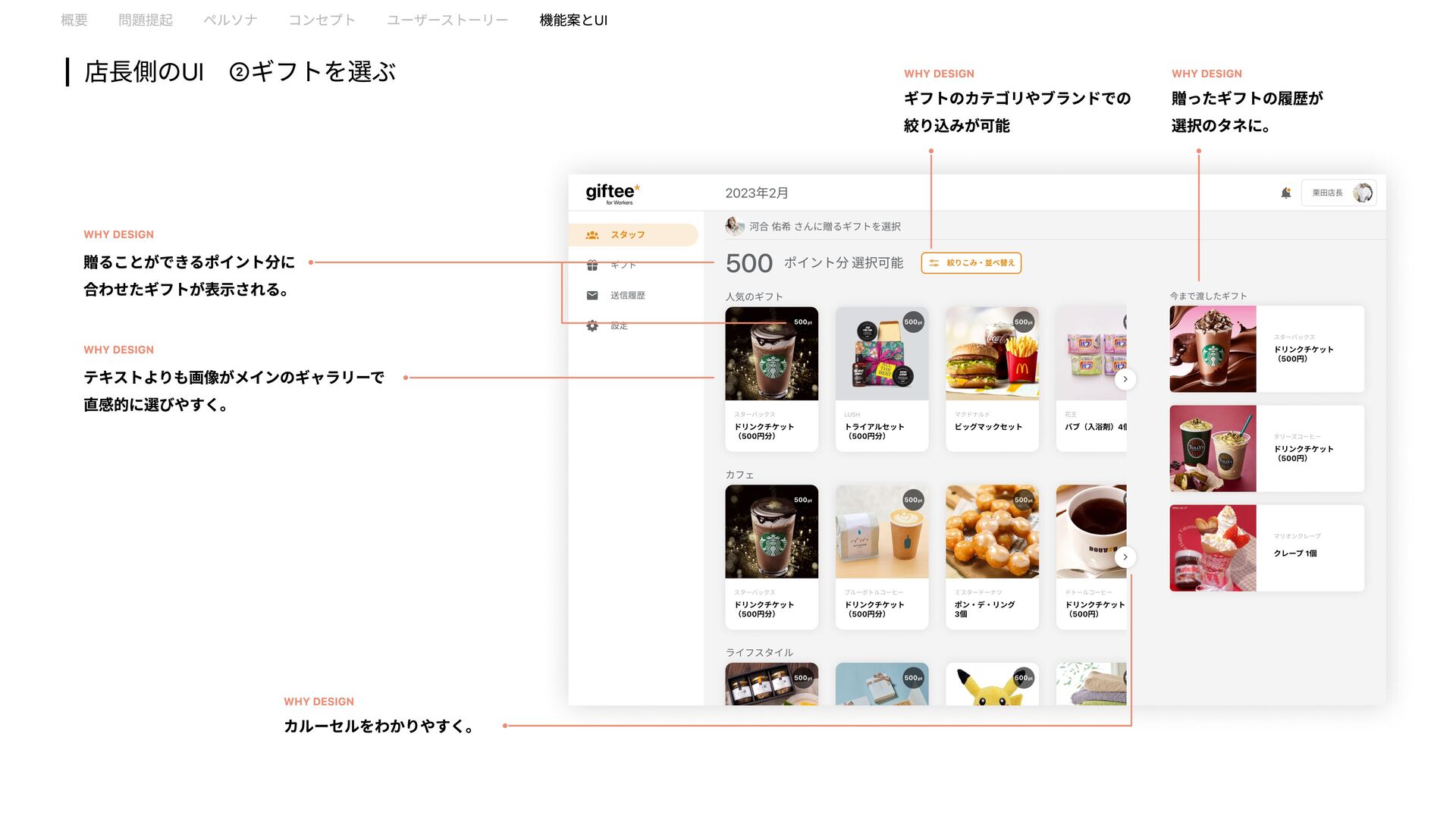The width and height of the screenshot is (1456, 819).
Task: Click 河合 佑希 さんに贈るギフトを選択 text
Action: click(825, 226)
